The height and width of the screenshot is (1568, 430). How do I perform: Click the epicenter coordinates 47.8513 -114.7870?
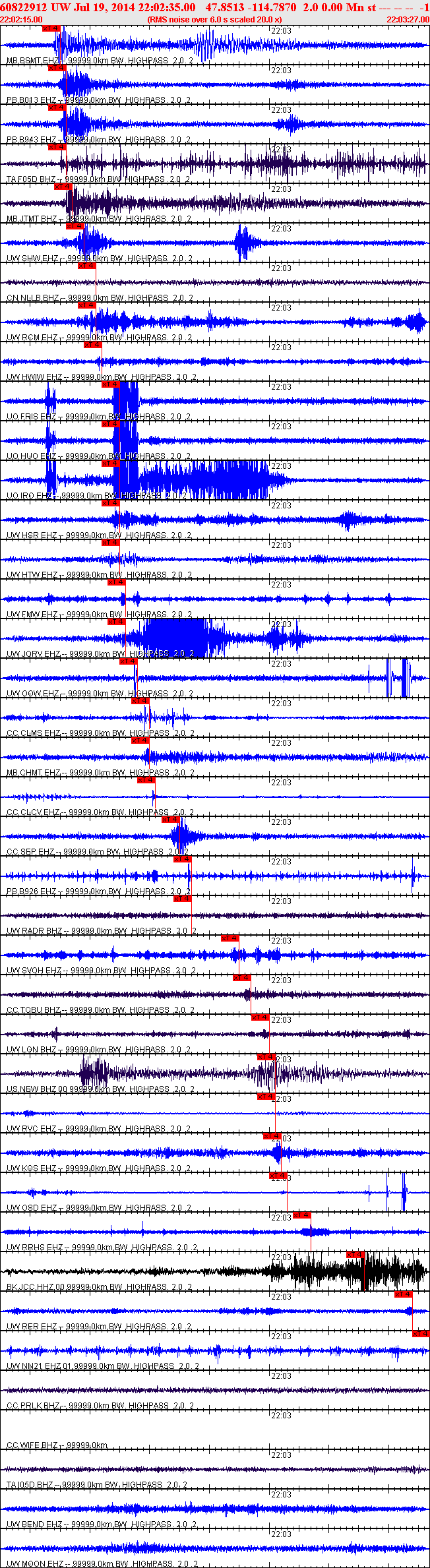(x=250, y=7)
